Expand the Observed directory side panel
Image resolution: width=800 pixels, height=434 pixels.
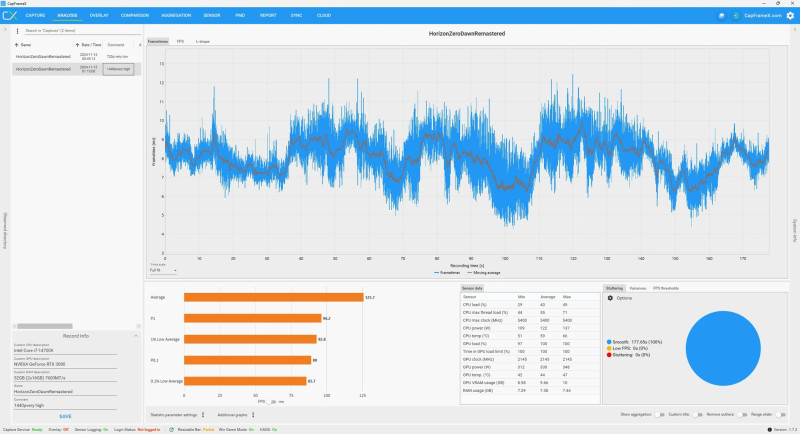tap(5, 231)
